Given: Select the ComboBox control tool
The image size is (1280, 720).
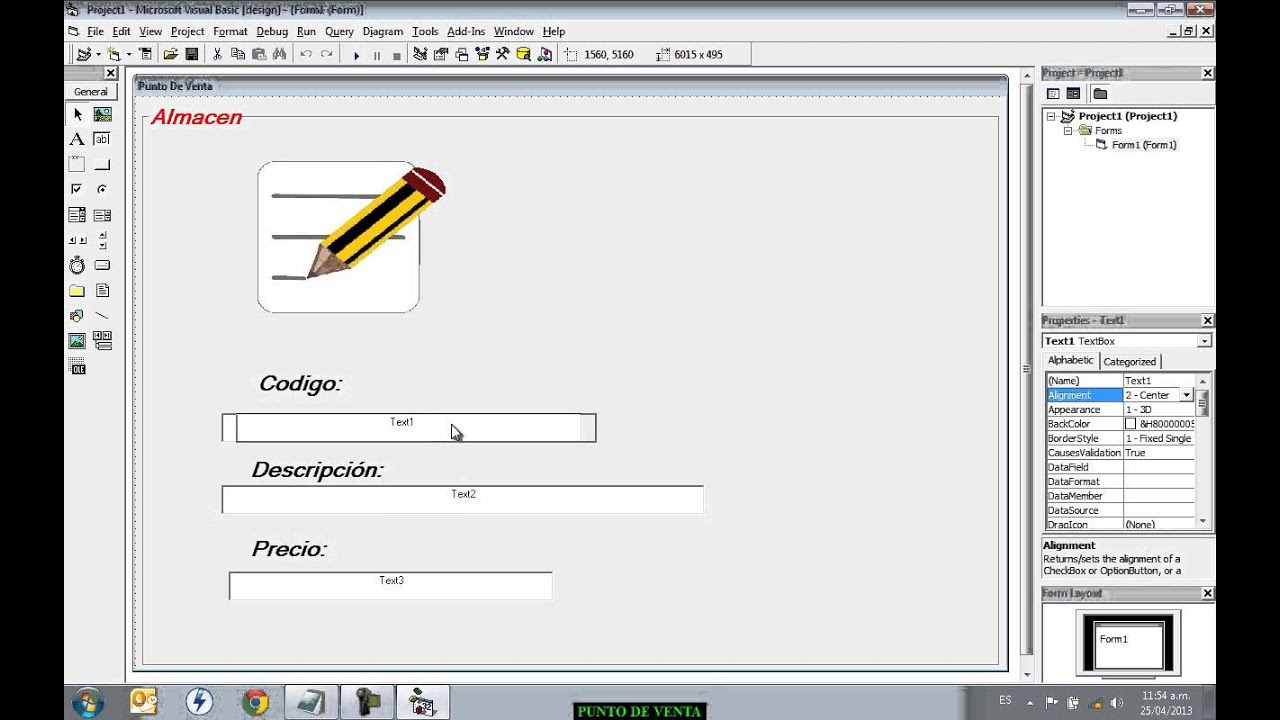Looking at the screenshot, I should click(77, 215).
